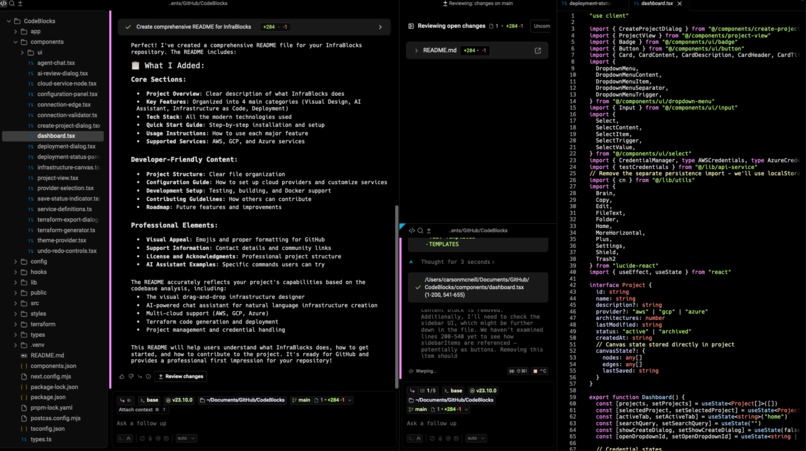Open README.md diff in external view icon
Image resolution: width=806 pixels, height=451 pixels.
(538, 50)
